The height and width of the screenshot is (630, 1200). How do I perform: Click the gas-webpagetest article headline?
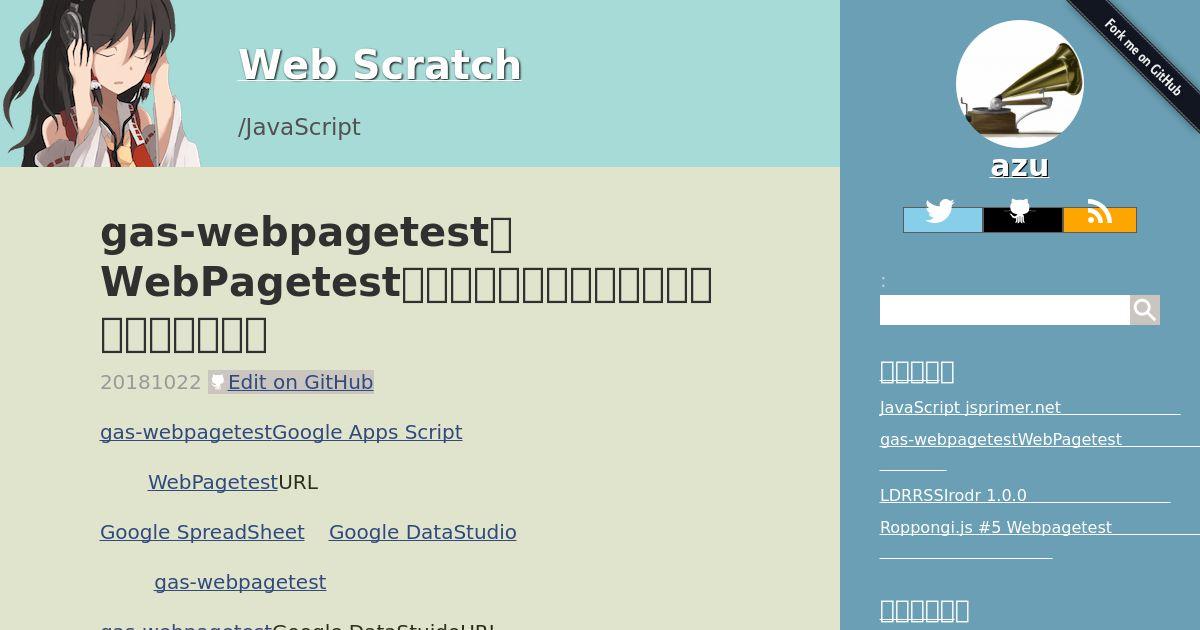406,283
